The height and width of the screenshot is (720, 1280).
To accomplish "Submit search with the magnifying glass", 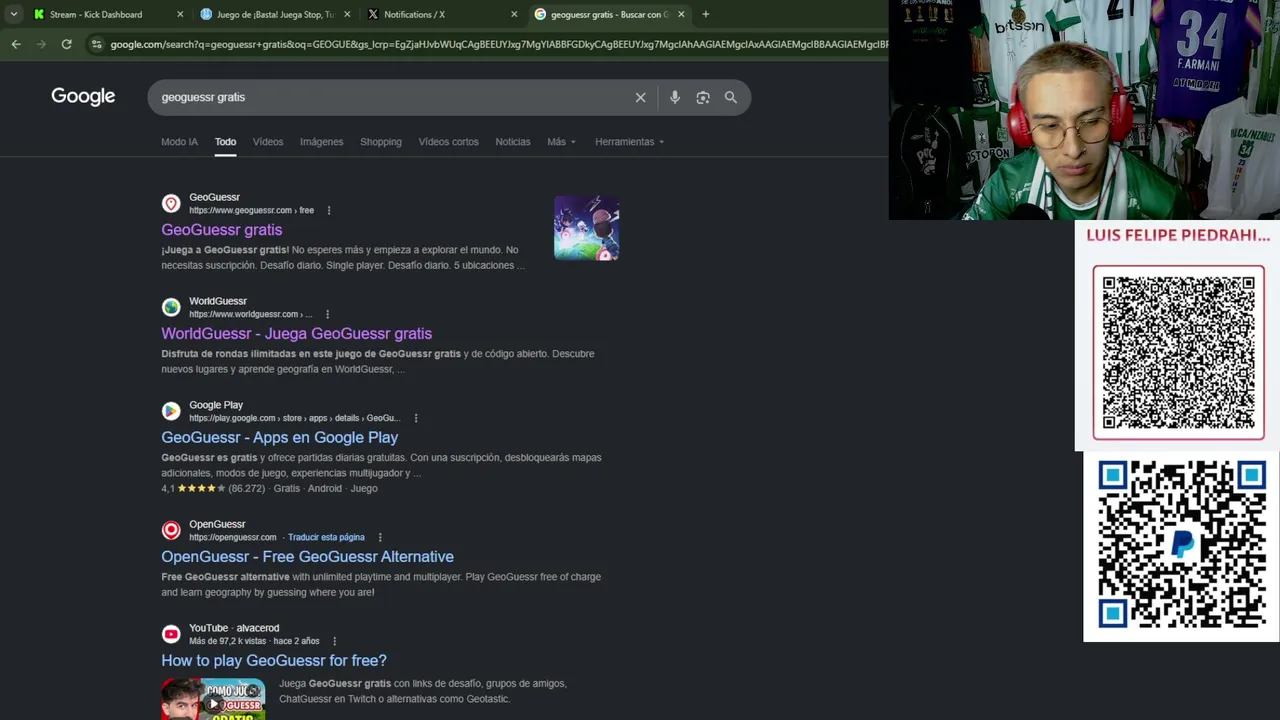I will click(731, 97).
